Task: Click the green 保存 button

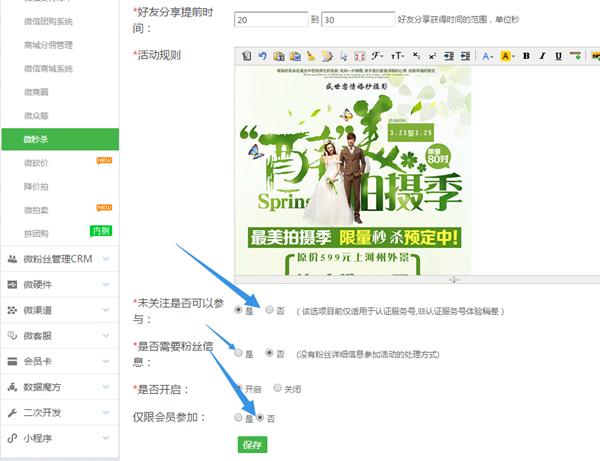Action: click(x=253, y=445)
